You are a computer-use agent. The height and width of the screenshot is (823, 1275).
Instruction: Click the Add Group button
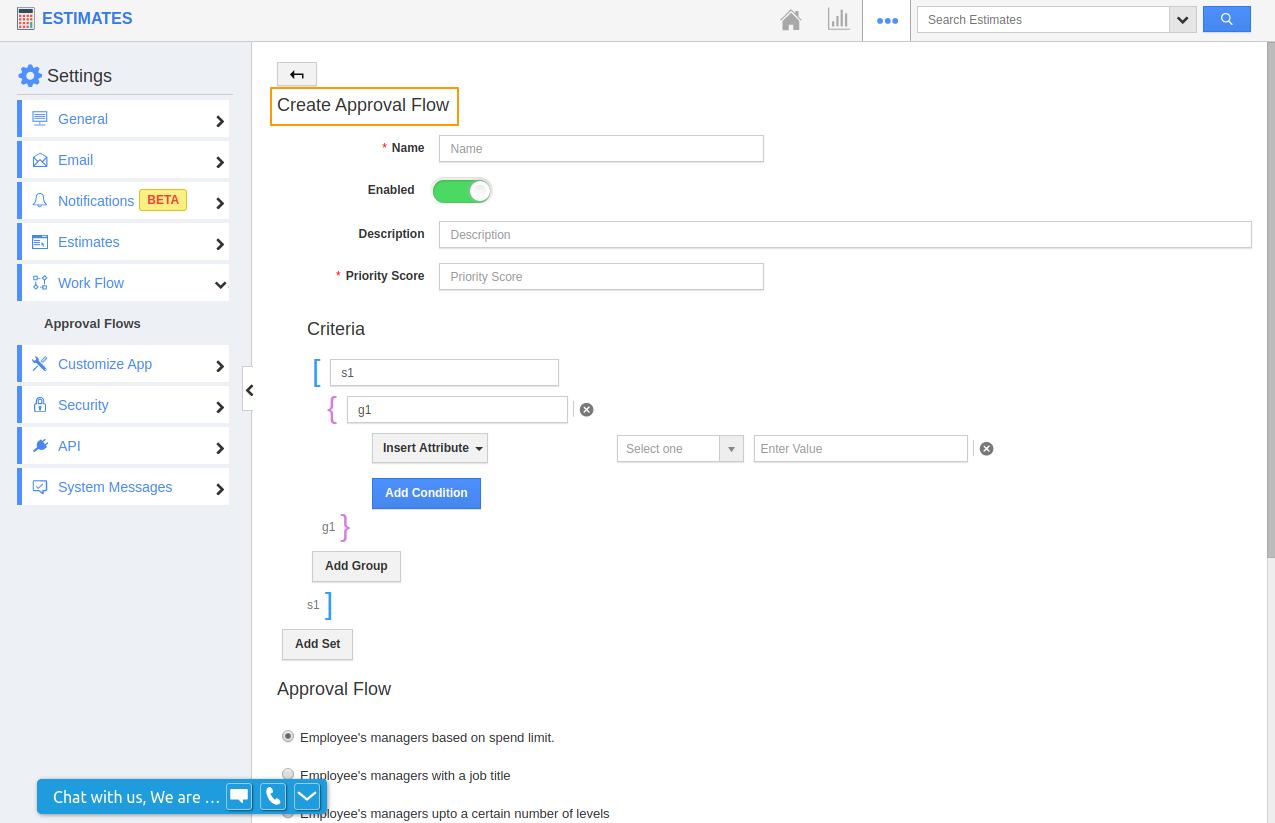(x=356, y=566)
